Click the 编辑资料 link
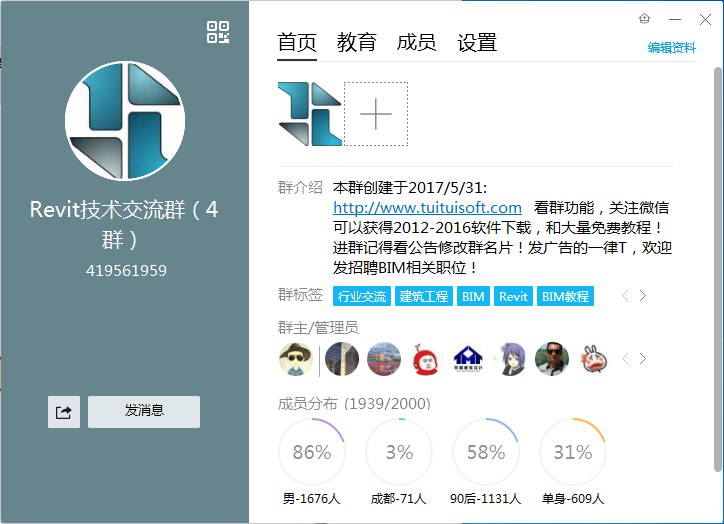The image size is (724, 524). point(671,48)
